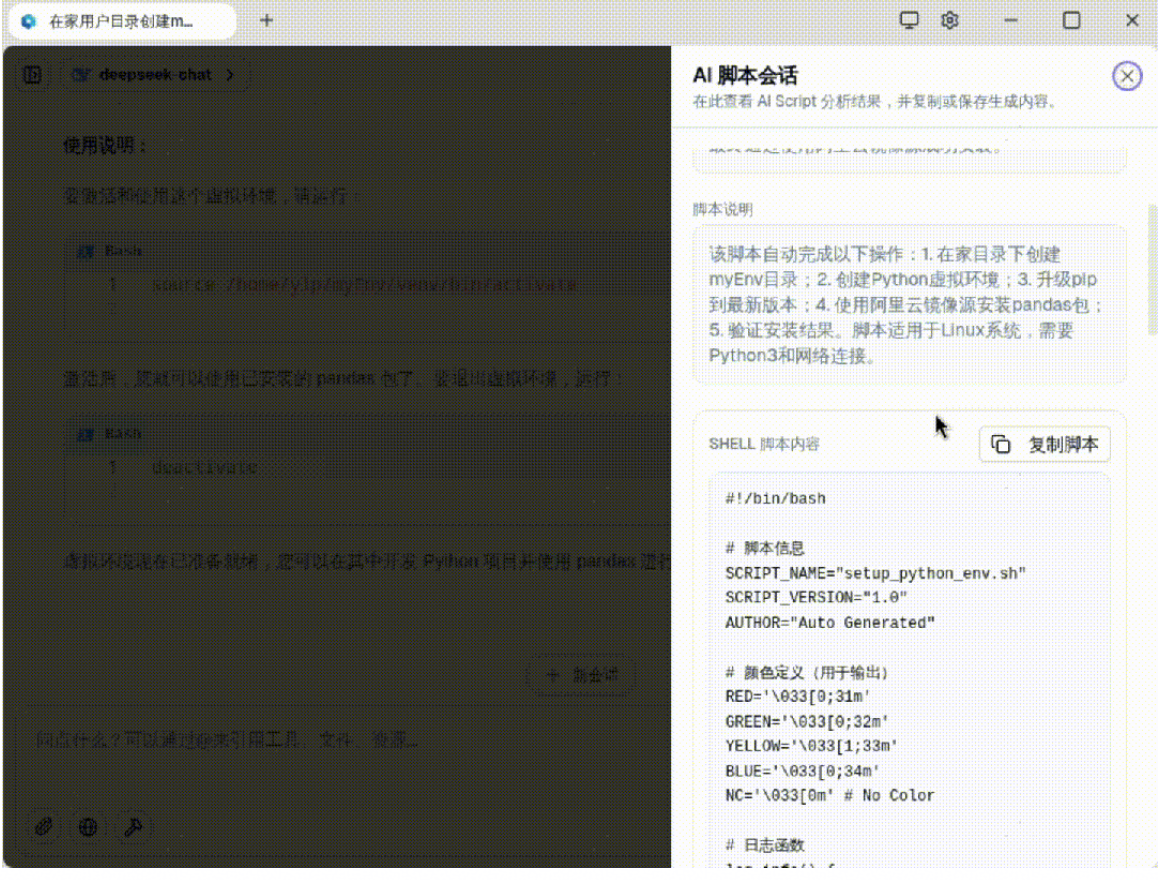This screenshot has width=1158, height=880.
Task: Open the deepseek-chat model dropdown
Action: 154,74
